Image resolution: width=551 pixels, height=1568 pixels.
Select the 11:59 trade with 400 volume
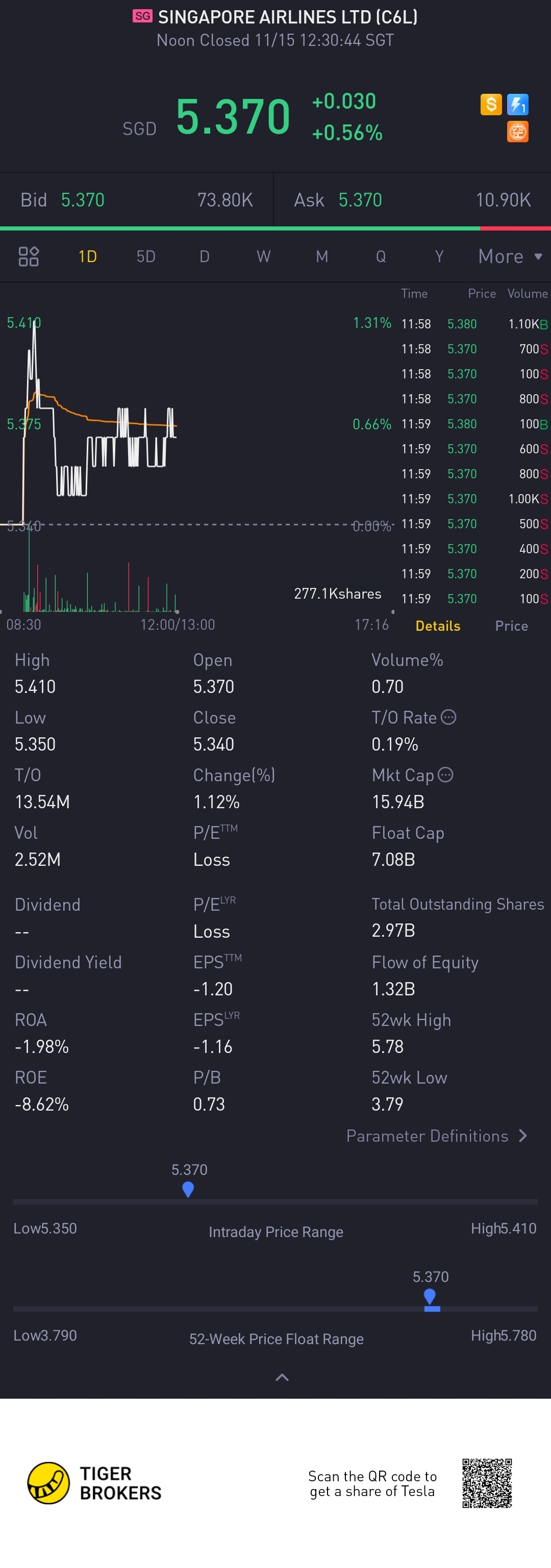pyautogui.click(x=474, y=549)
